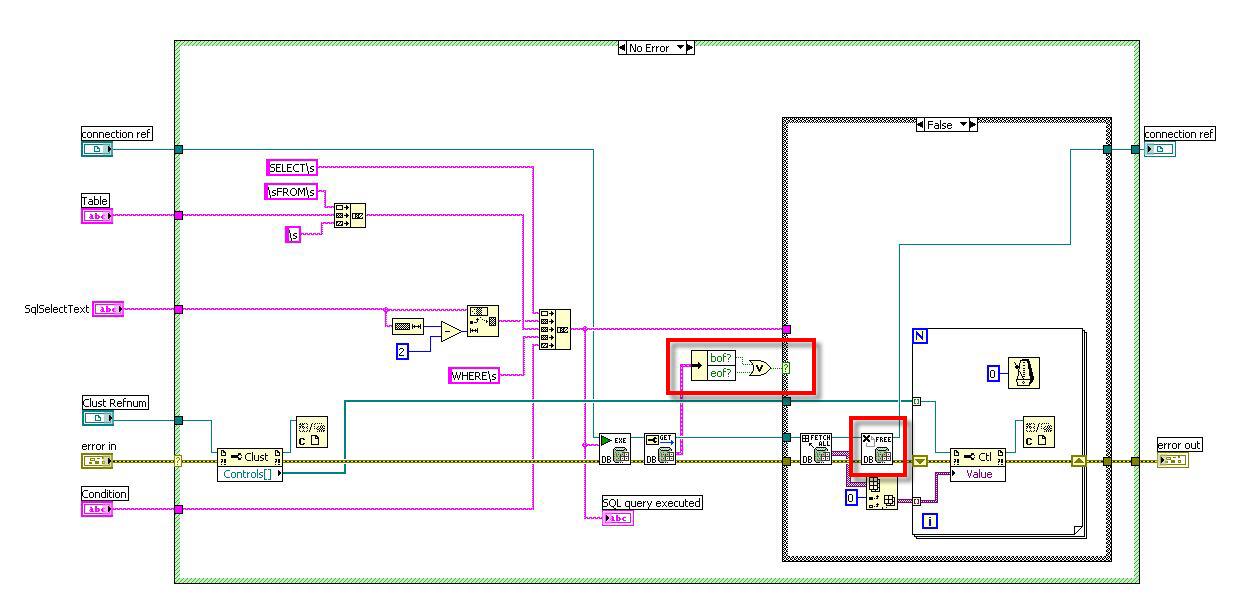Click the Condition label text
Image resolution: width=1250 pixels, height=615 pixels.
105,494
